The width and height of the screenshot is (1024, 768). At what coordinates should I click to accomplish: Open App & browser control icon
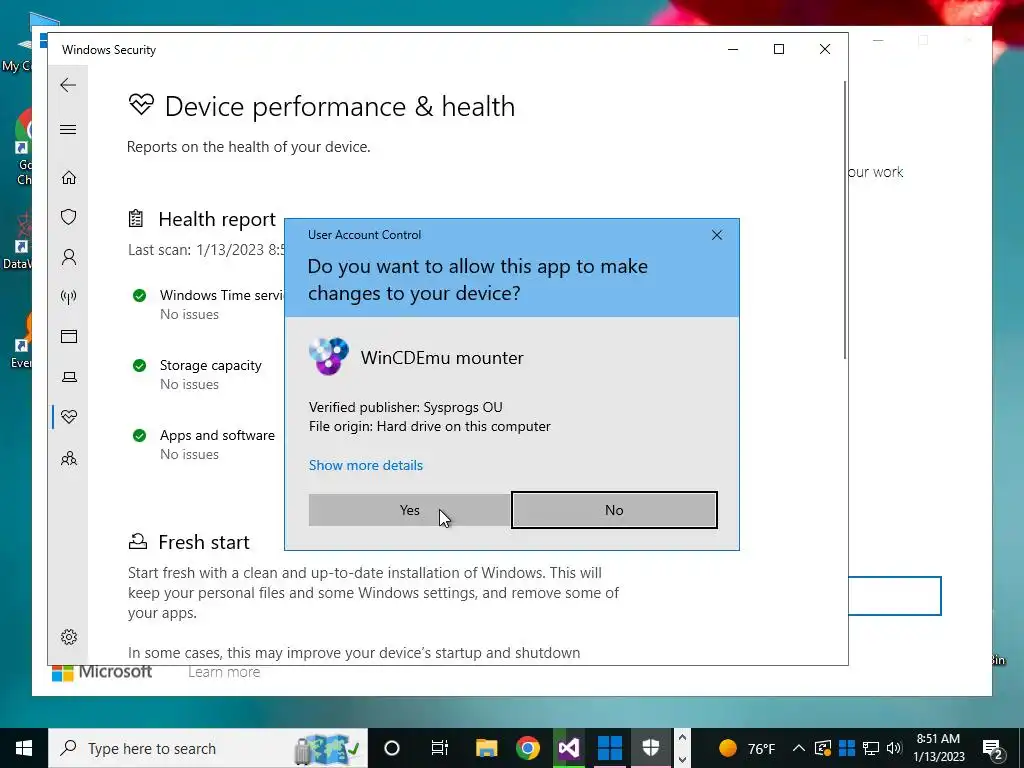pos(69,336)
